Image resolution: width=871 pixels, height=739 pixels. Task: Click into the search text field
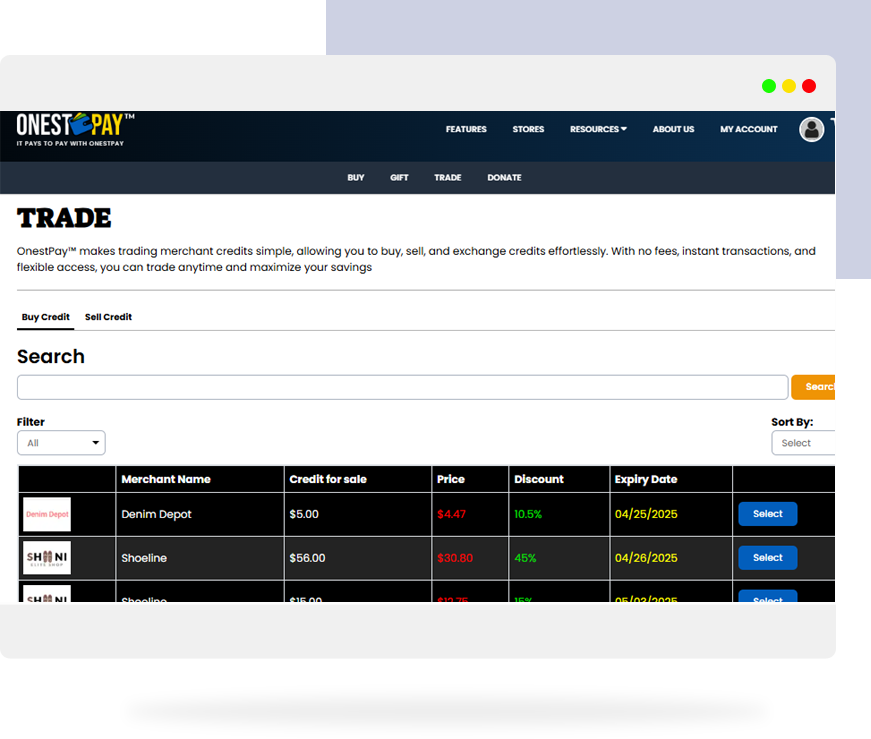402,387
